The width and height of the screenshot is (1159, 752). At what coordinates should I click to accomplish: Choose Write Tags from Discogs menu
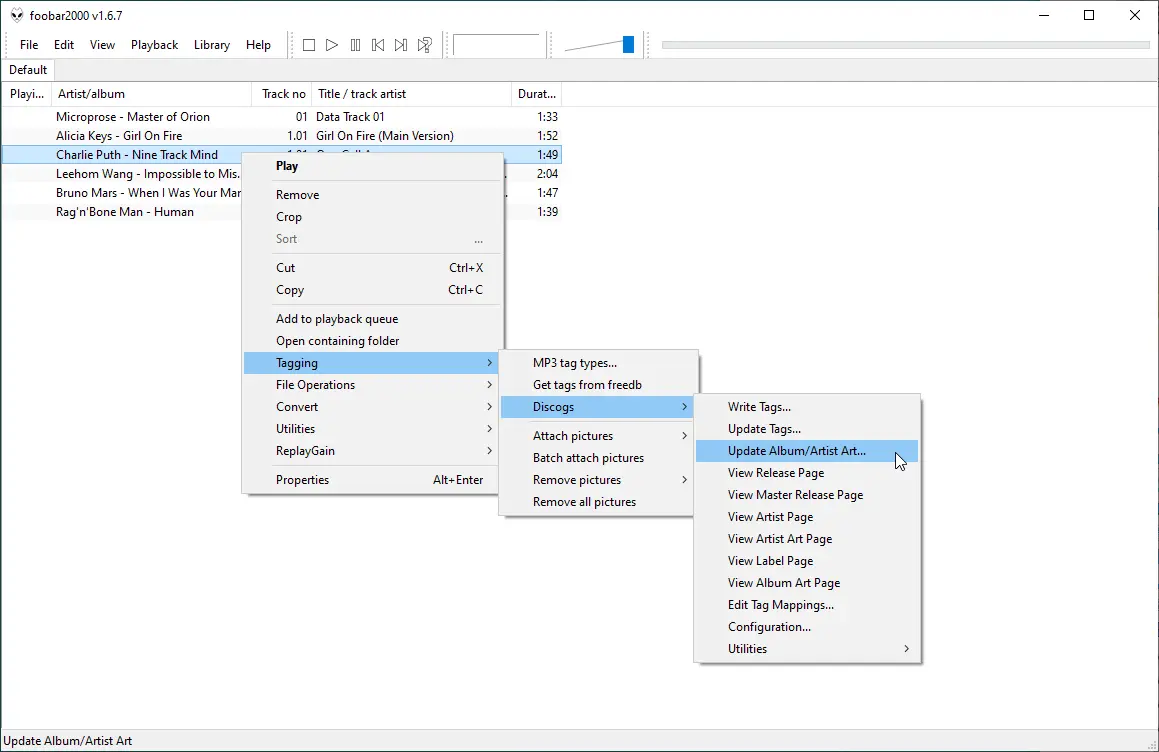coord(759,407)
